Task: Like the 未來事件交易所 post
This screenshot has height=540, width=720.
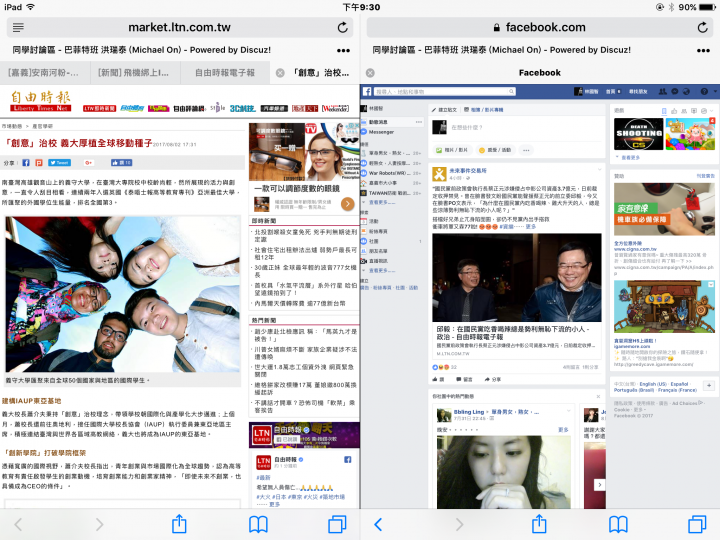Action: pos(438,379)
